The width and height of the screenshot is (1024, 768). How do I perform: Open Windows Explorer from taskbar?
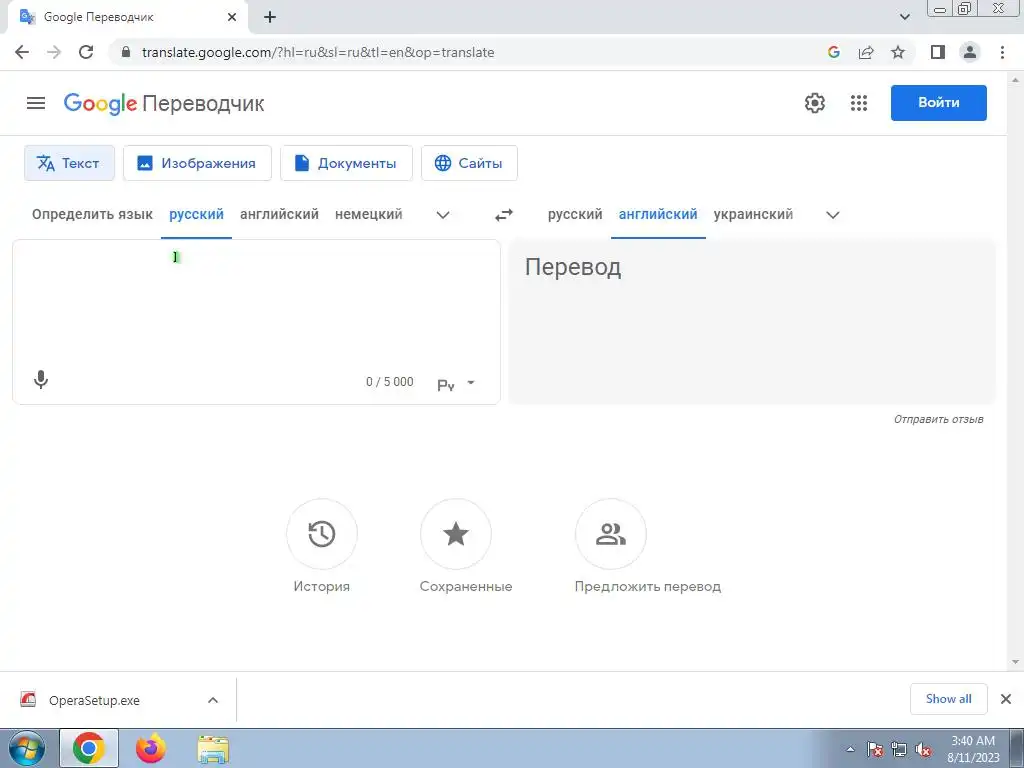pos(213,749)
